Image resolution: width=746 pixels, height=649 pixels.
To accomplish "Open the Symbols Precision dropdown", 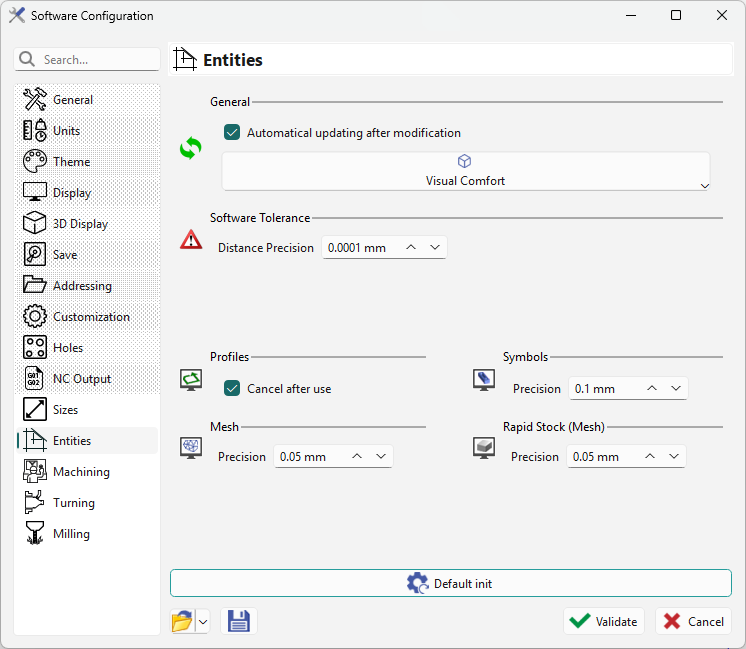I will pos(676,389).
